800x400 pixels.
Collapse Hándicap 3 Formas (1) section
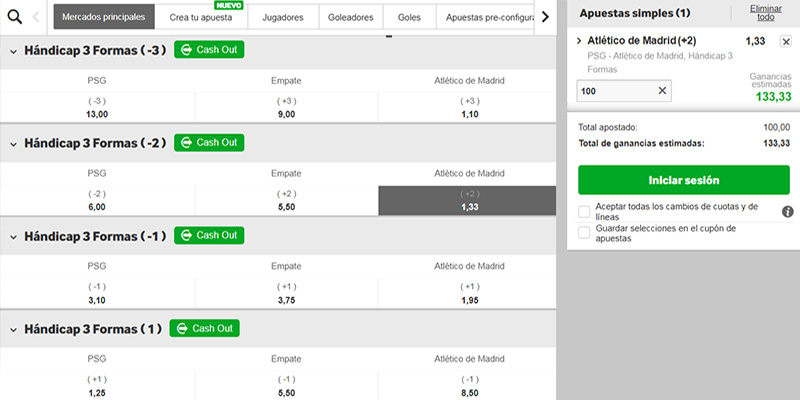(13, 329)
